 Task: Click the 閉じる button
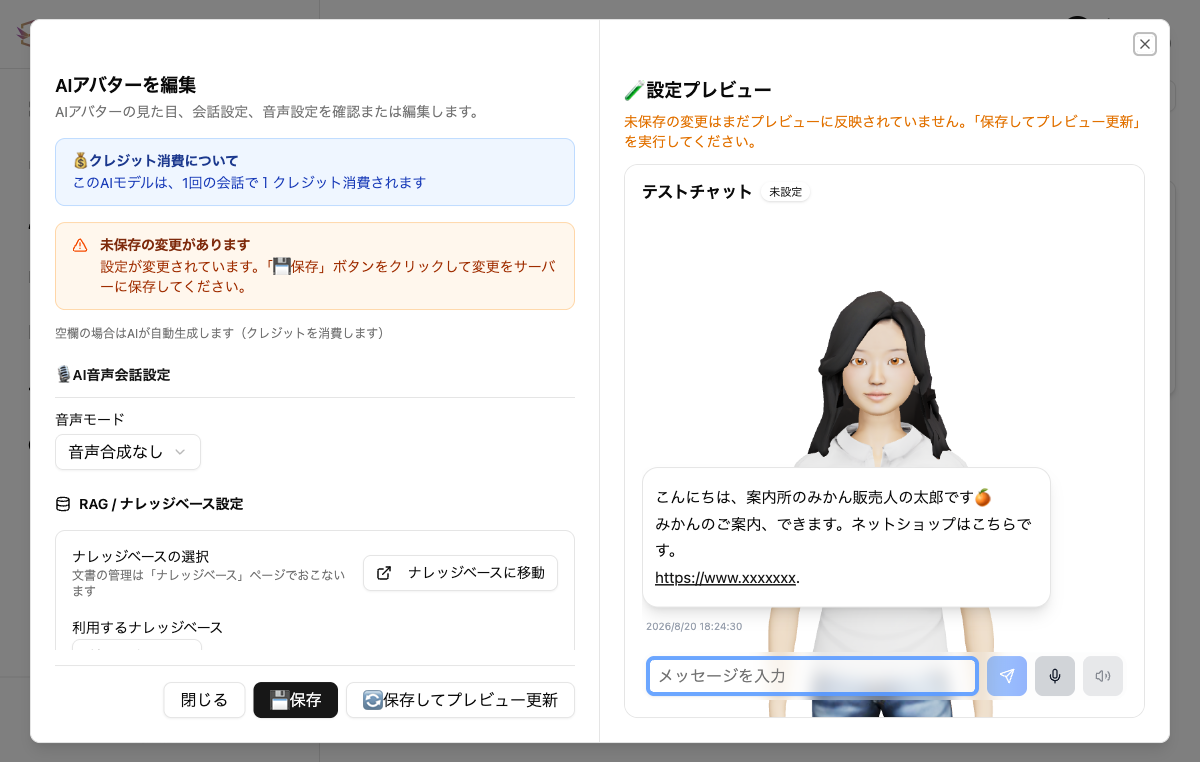[x=204, y=700]
